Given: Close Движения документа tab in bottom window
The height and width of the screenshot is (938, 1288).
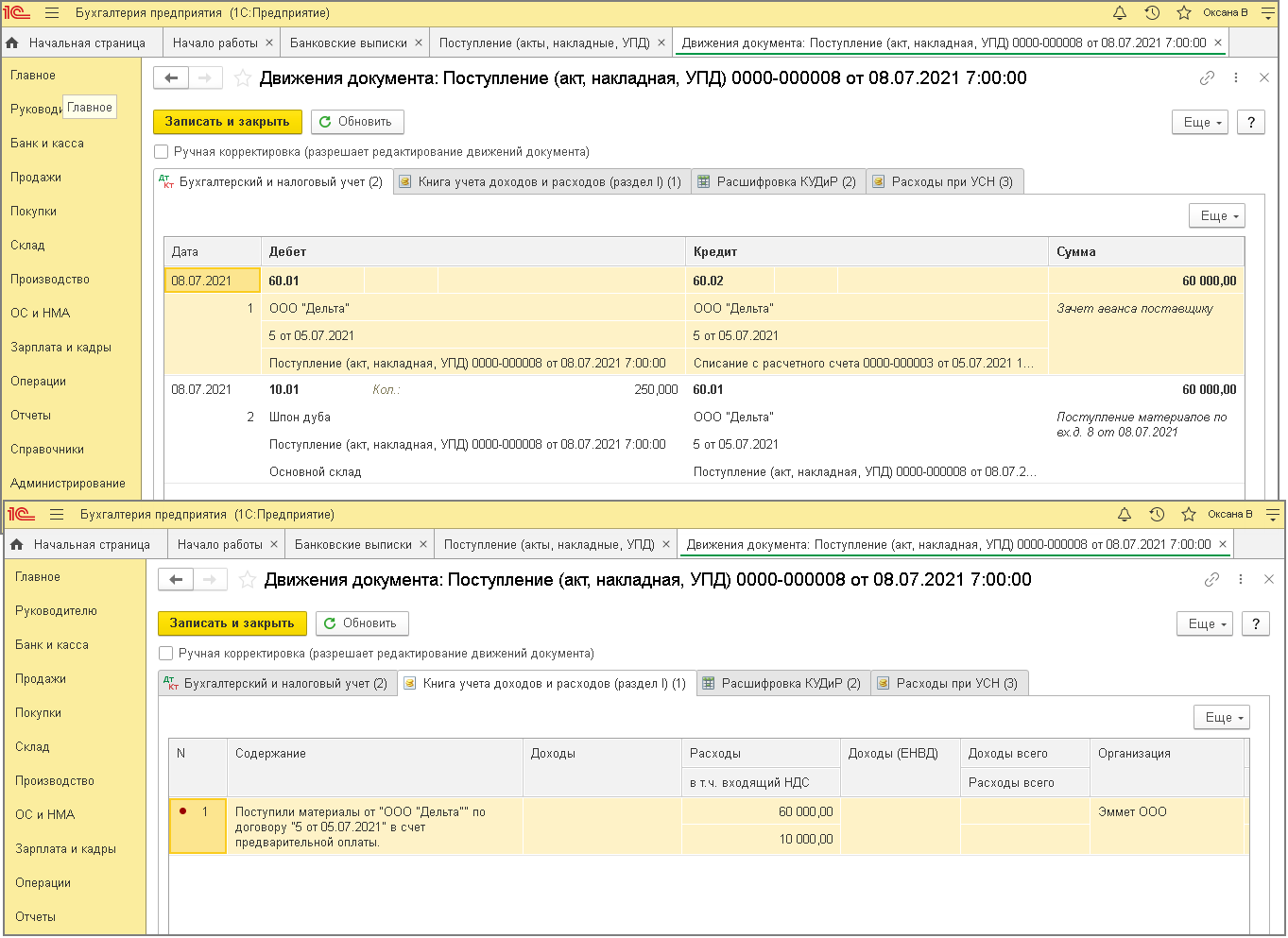Looking at the screenshot, I should point(1223,544).
